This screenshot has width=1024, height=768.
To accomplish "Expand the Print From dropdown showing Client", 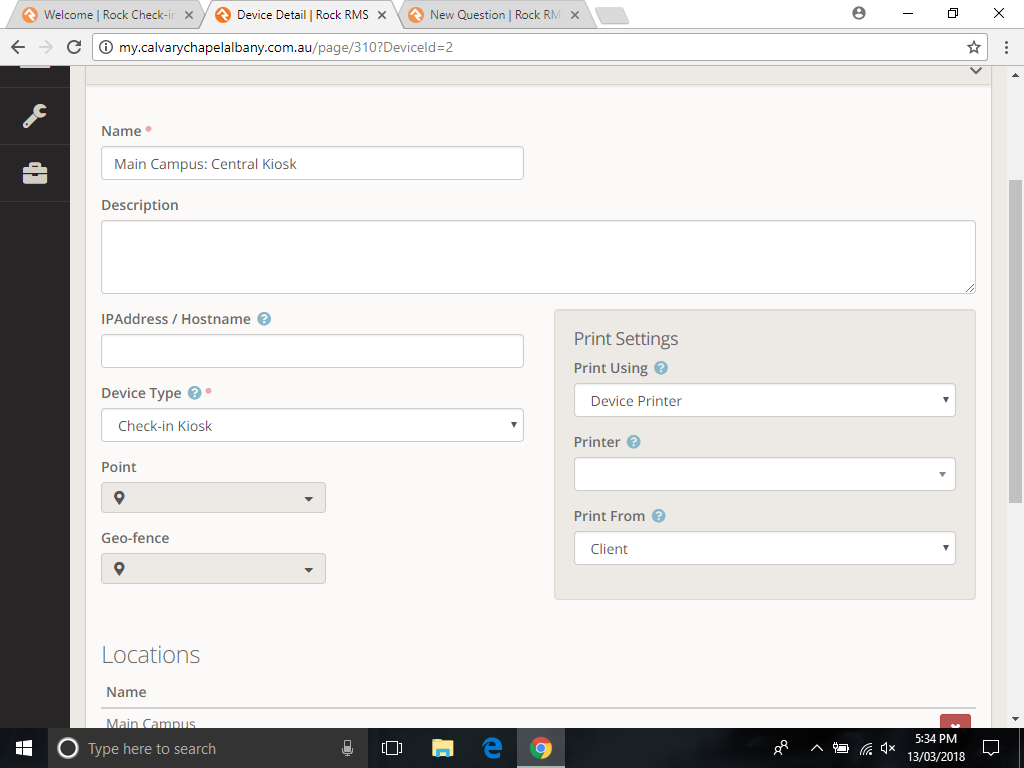I will (764, 548).
